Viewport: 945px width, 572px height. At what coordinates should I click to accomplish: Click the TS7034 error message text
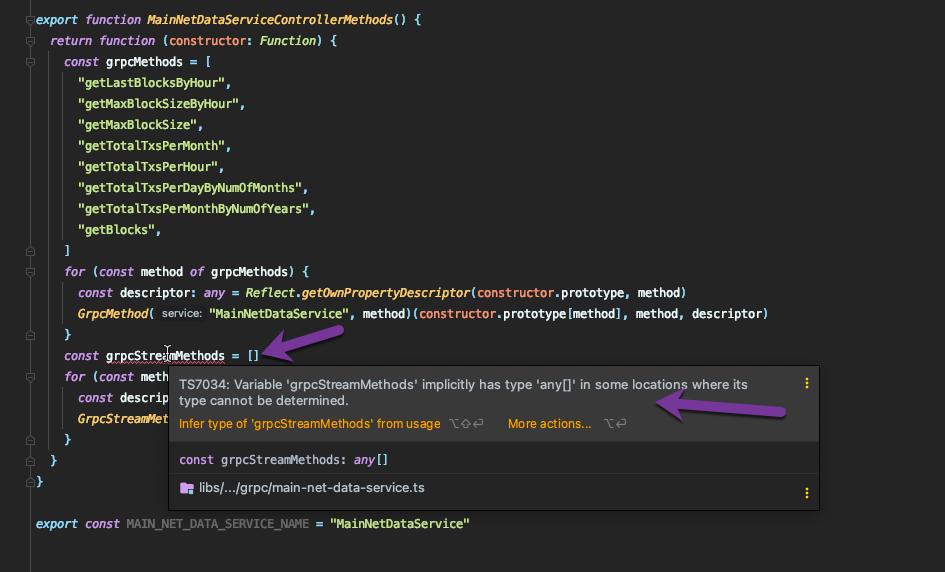[x=463, y=392]
